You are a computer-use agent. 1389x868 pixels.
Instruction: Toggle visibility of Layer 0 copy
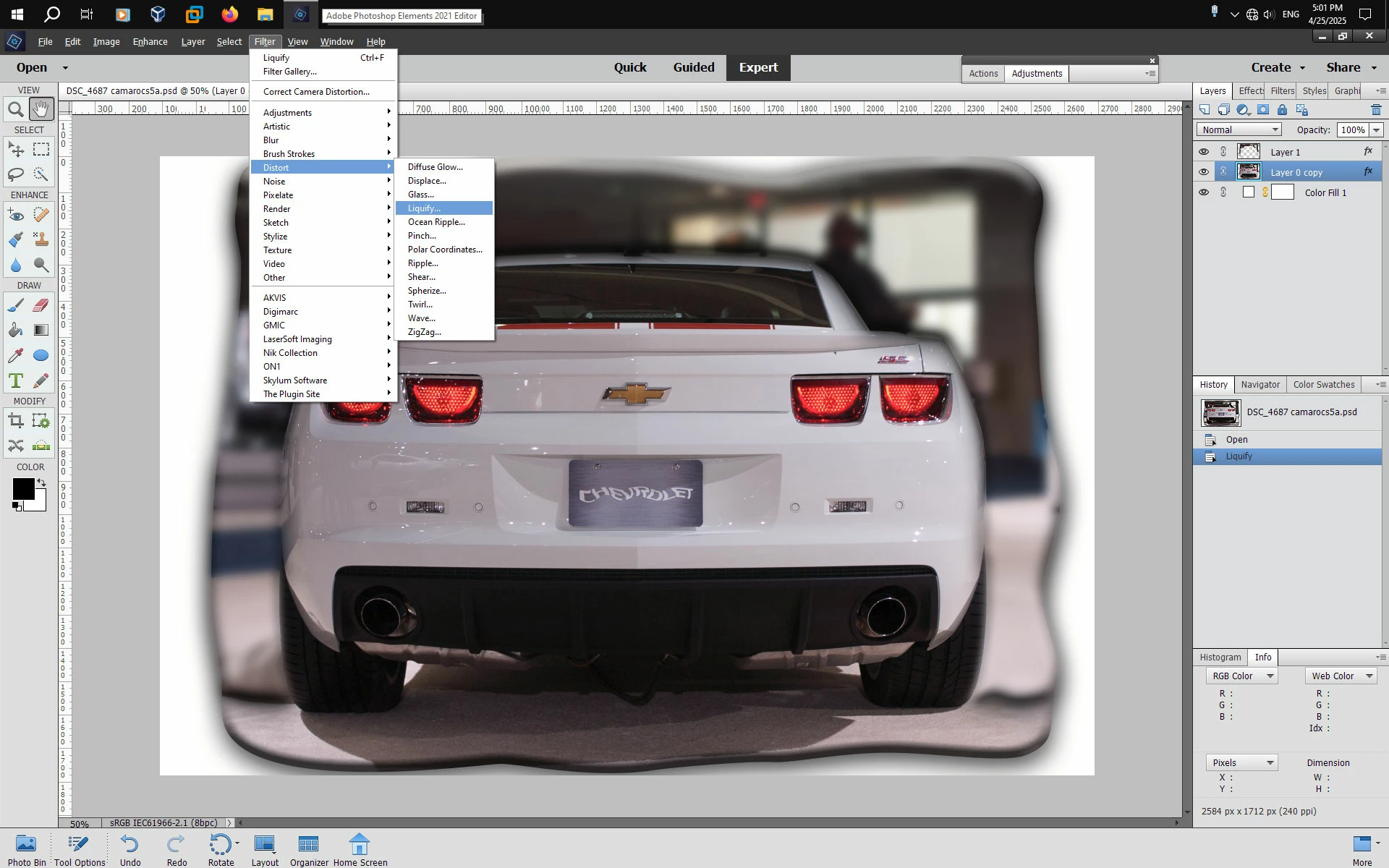pyautogui.click(x=1204, y=172)
